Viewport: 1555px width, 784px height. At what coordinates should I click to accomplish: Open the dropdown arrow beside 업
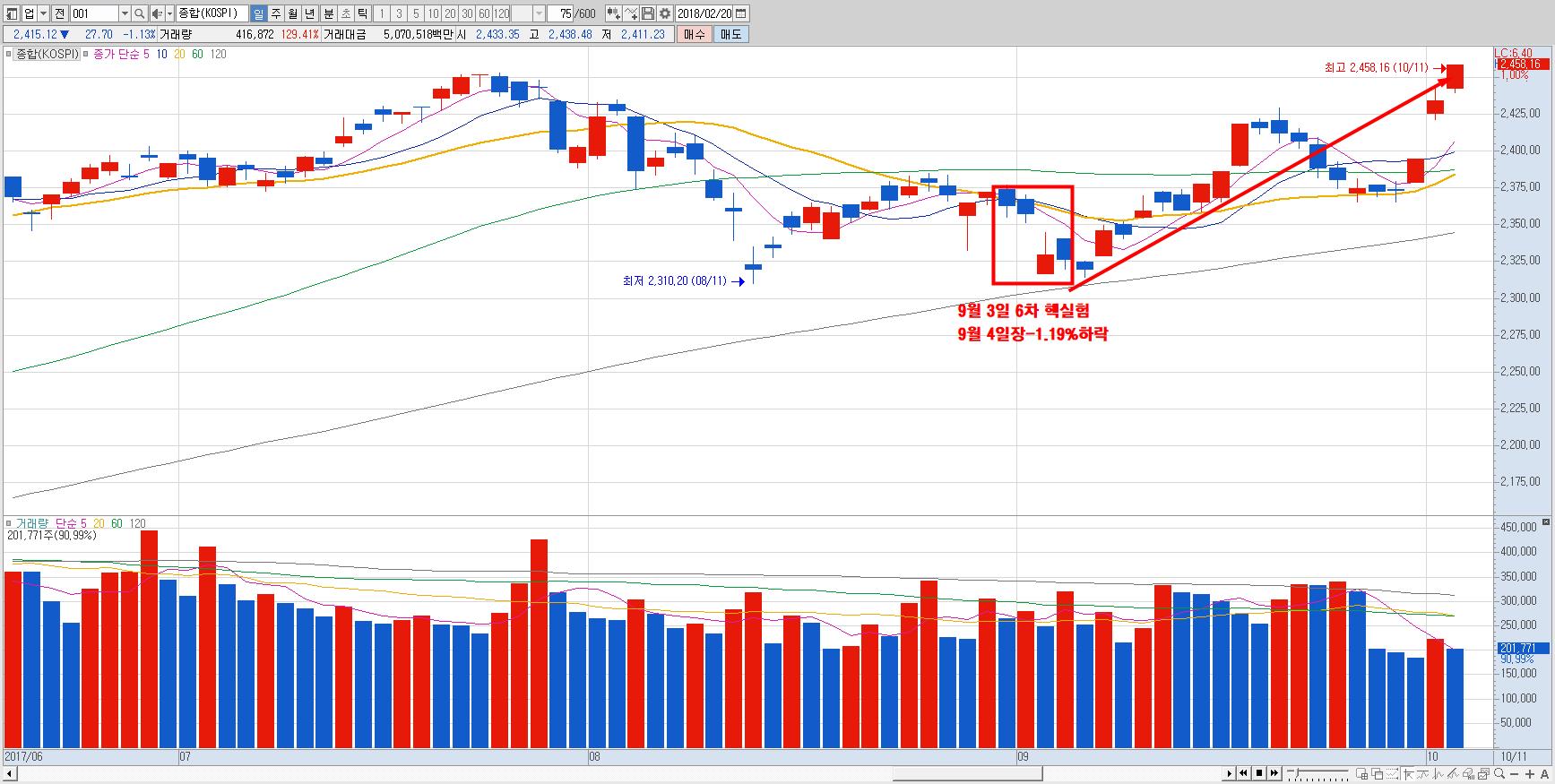pyautogui.click(x=43, y=13)
